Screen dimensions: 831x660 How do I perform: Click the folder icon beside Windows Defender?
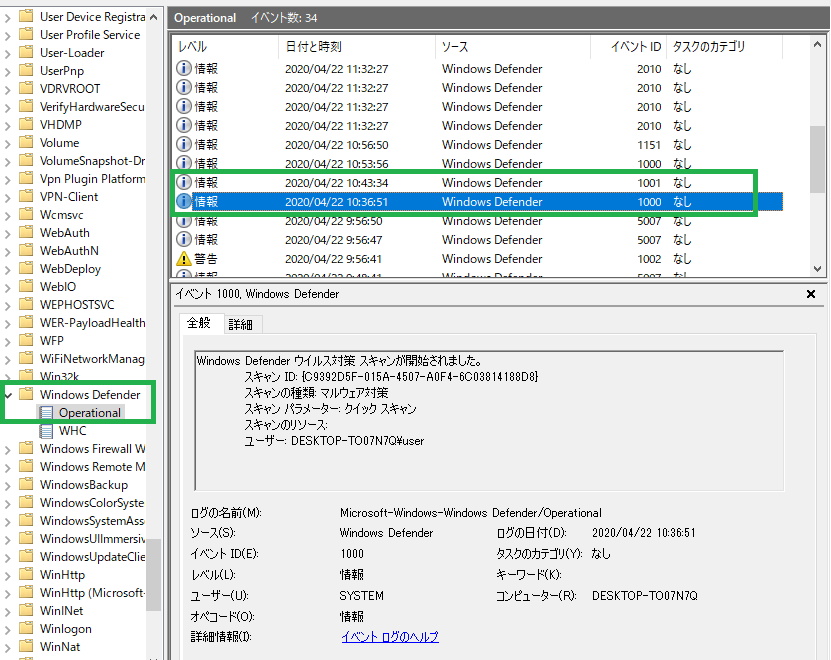[26, 394]
